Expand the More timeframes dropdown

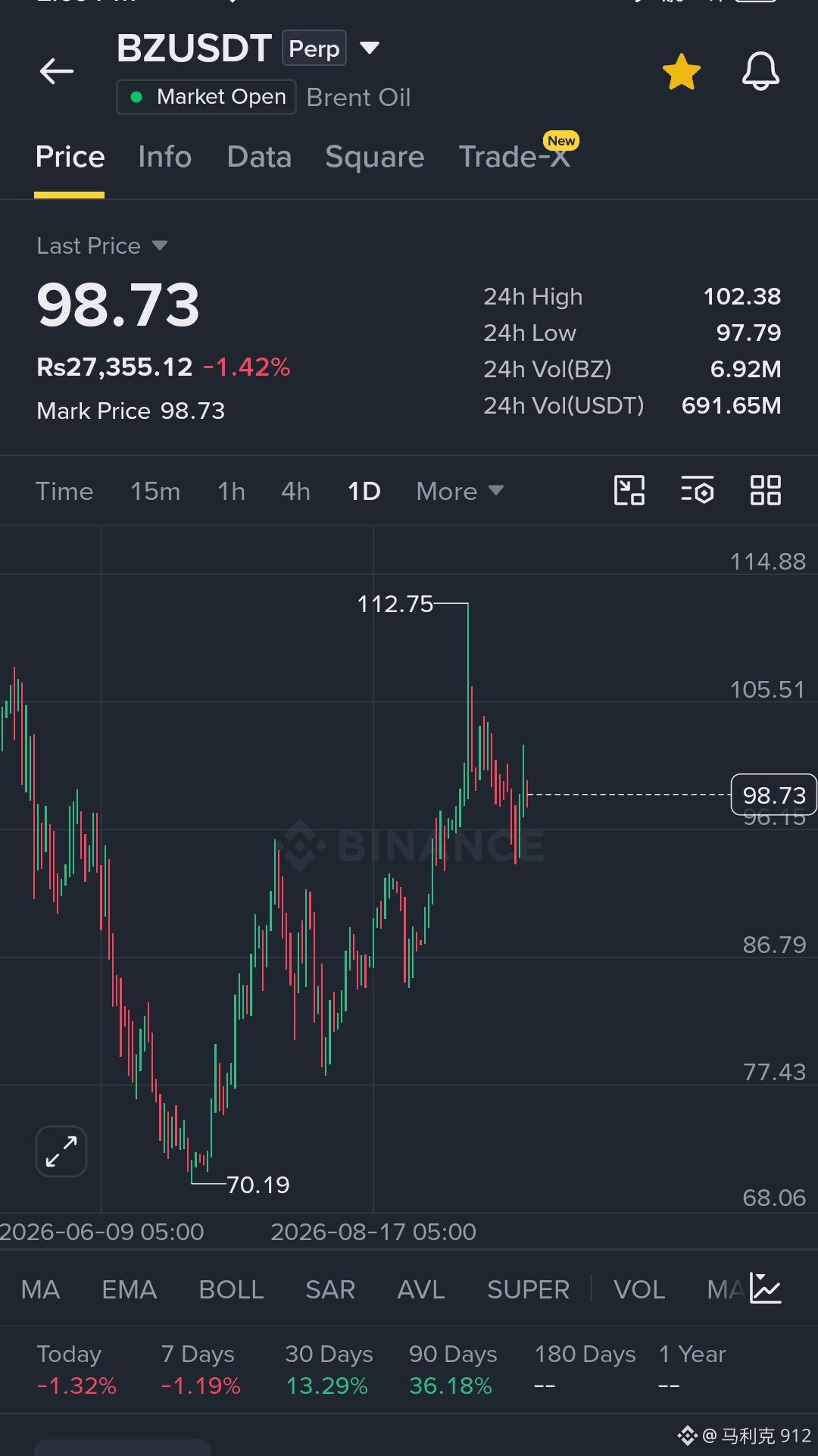(x=460, y=491)
